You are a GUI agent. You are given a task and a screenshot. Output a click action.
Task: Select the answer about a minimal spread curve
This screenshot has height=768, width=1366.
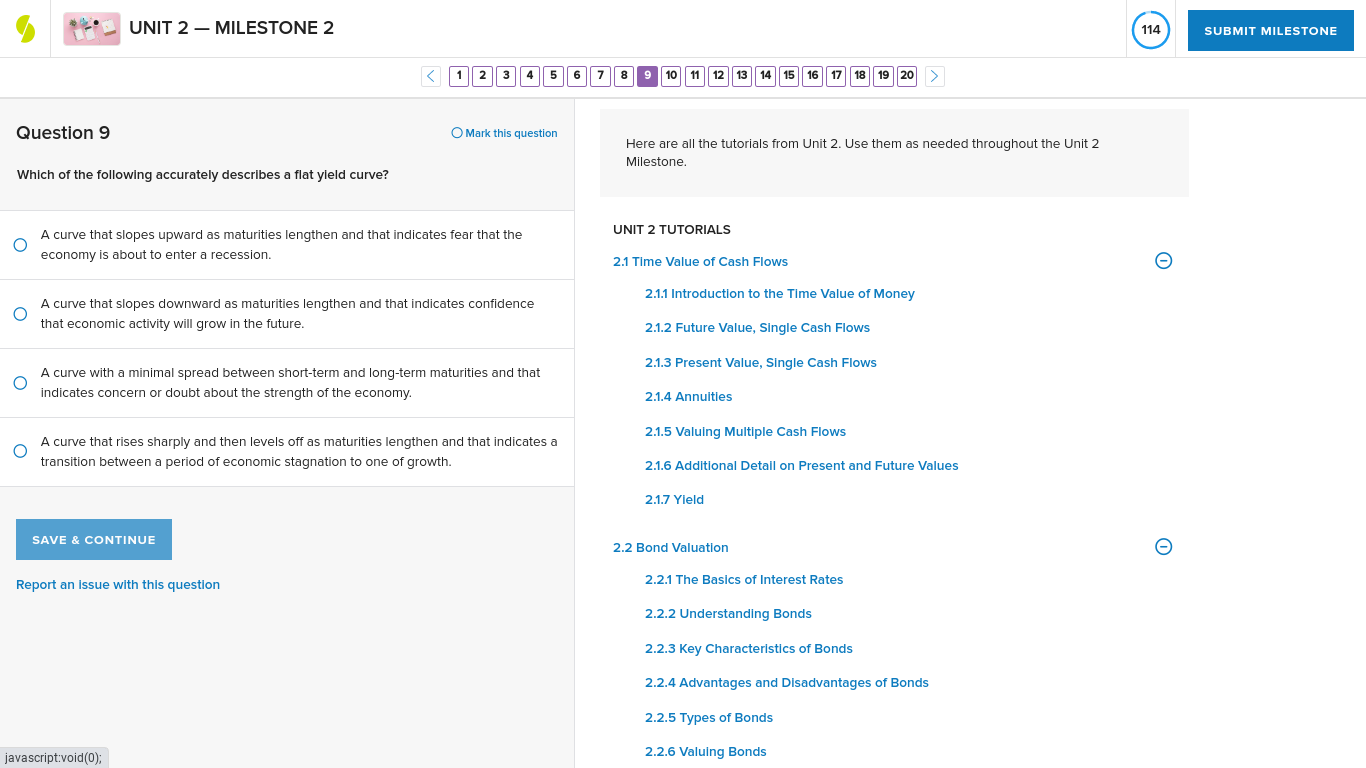20,382
